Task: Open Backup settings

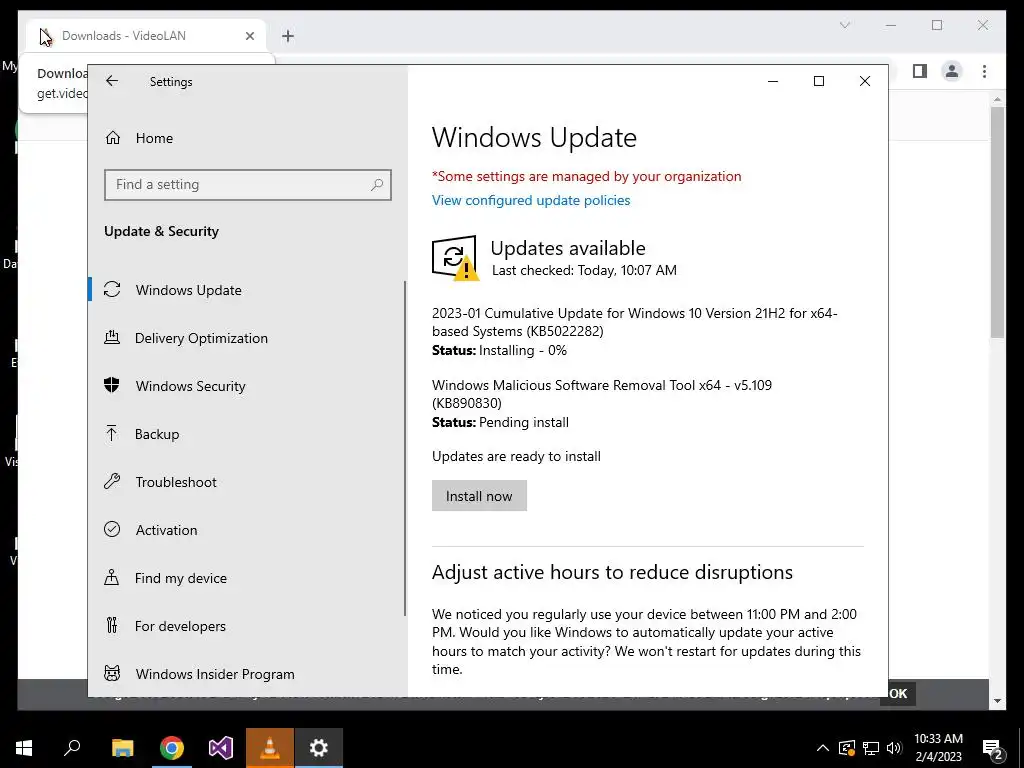Action: tap(247, 434)
